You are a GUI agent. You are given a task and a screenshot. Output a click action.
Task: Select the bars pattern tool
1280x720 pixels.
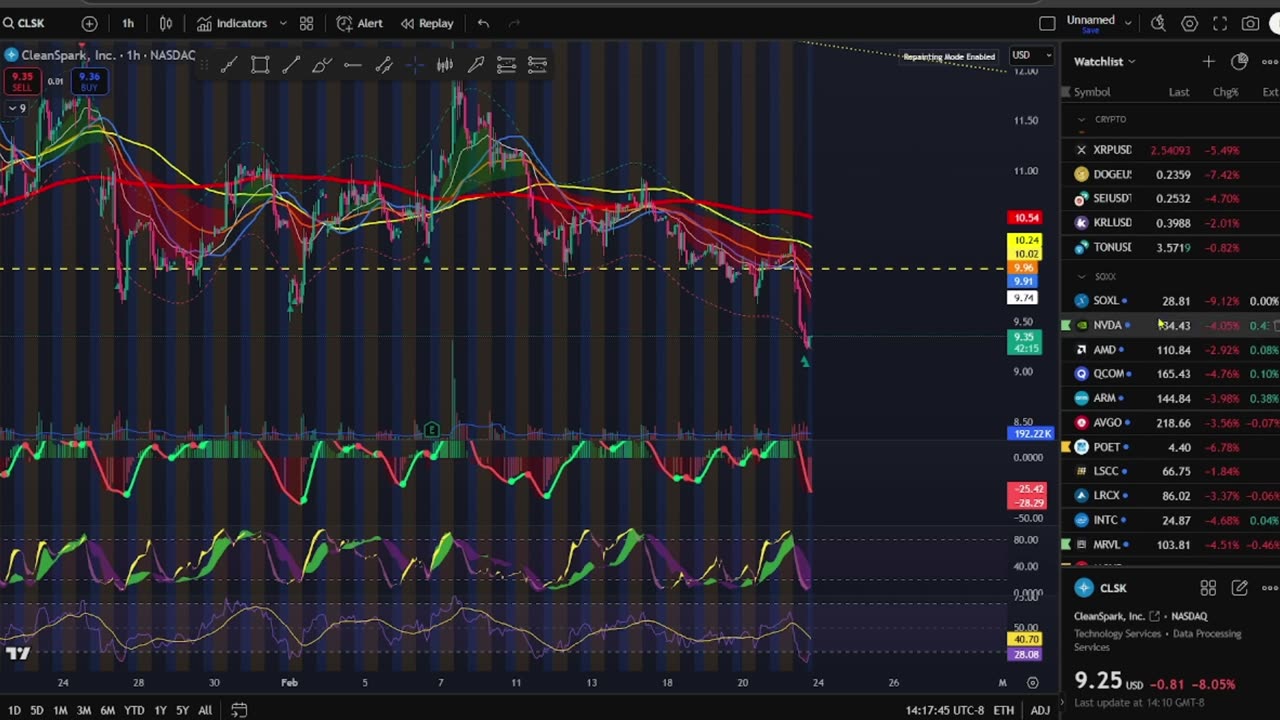(x=445, y=65)
